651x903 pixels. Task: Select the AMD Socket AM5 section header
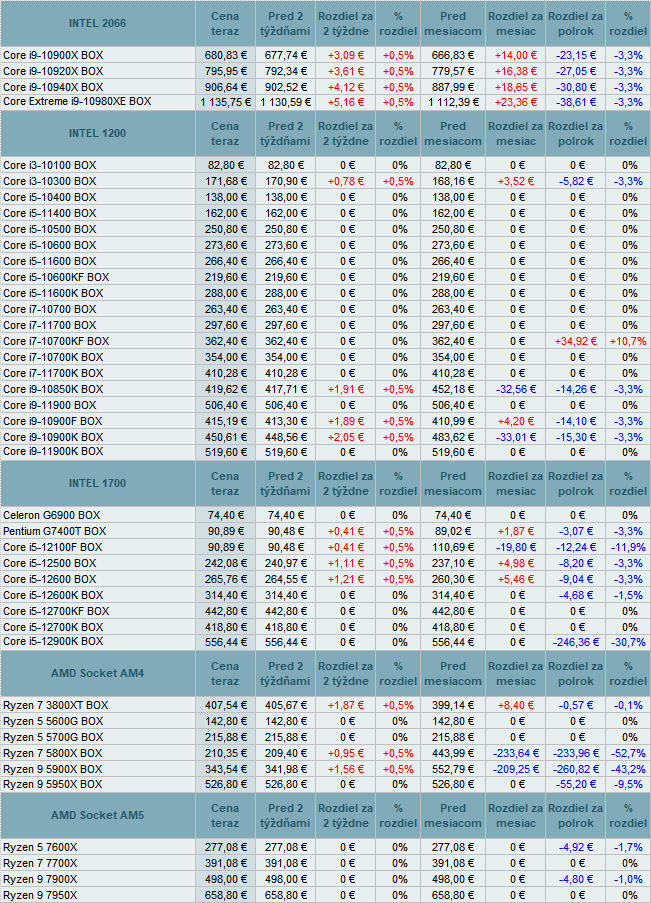tap(98, 815)
